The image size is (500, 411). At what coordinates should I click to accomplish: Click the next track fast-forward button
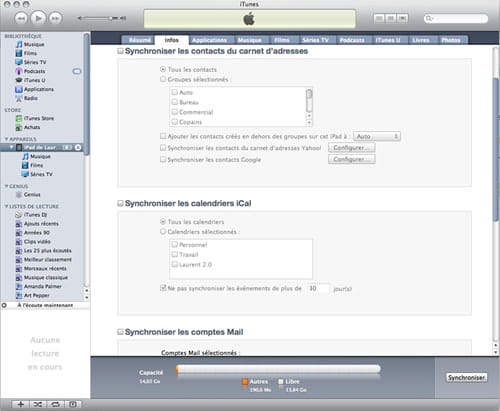click(x=55, y=18)
